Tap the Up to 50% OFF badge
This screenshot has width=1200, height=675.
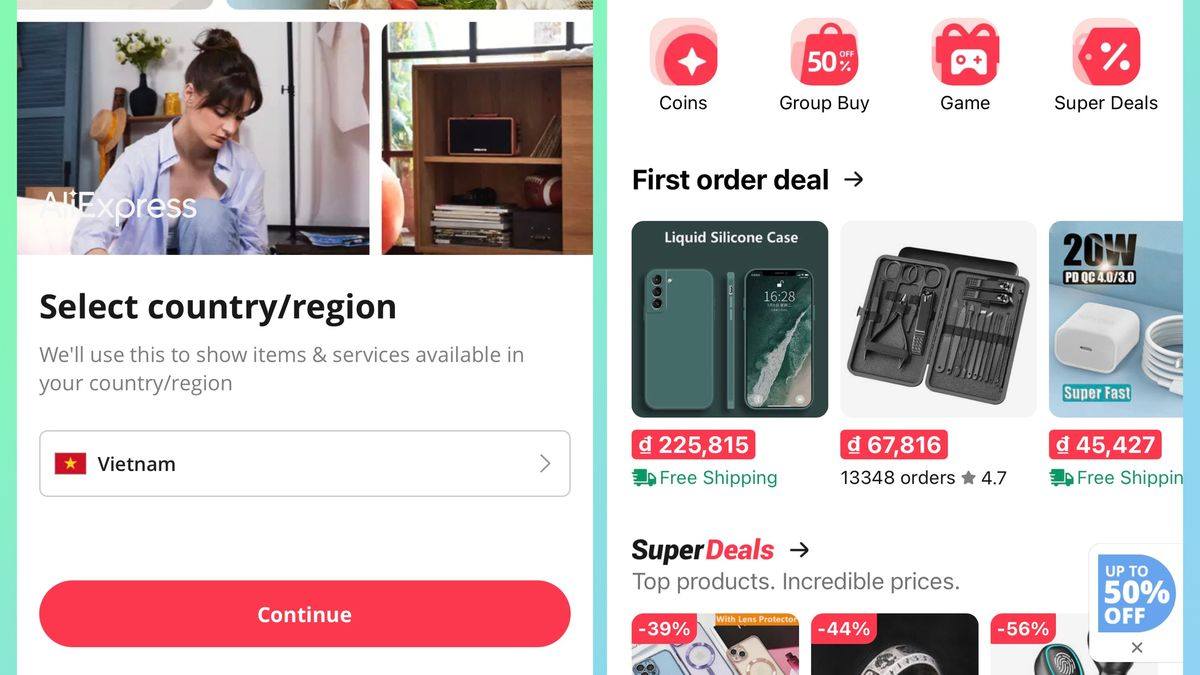1136,592
